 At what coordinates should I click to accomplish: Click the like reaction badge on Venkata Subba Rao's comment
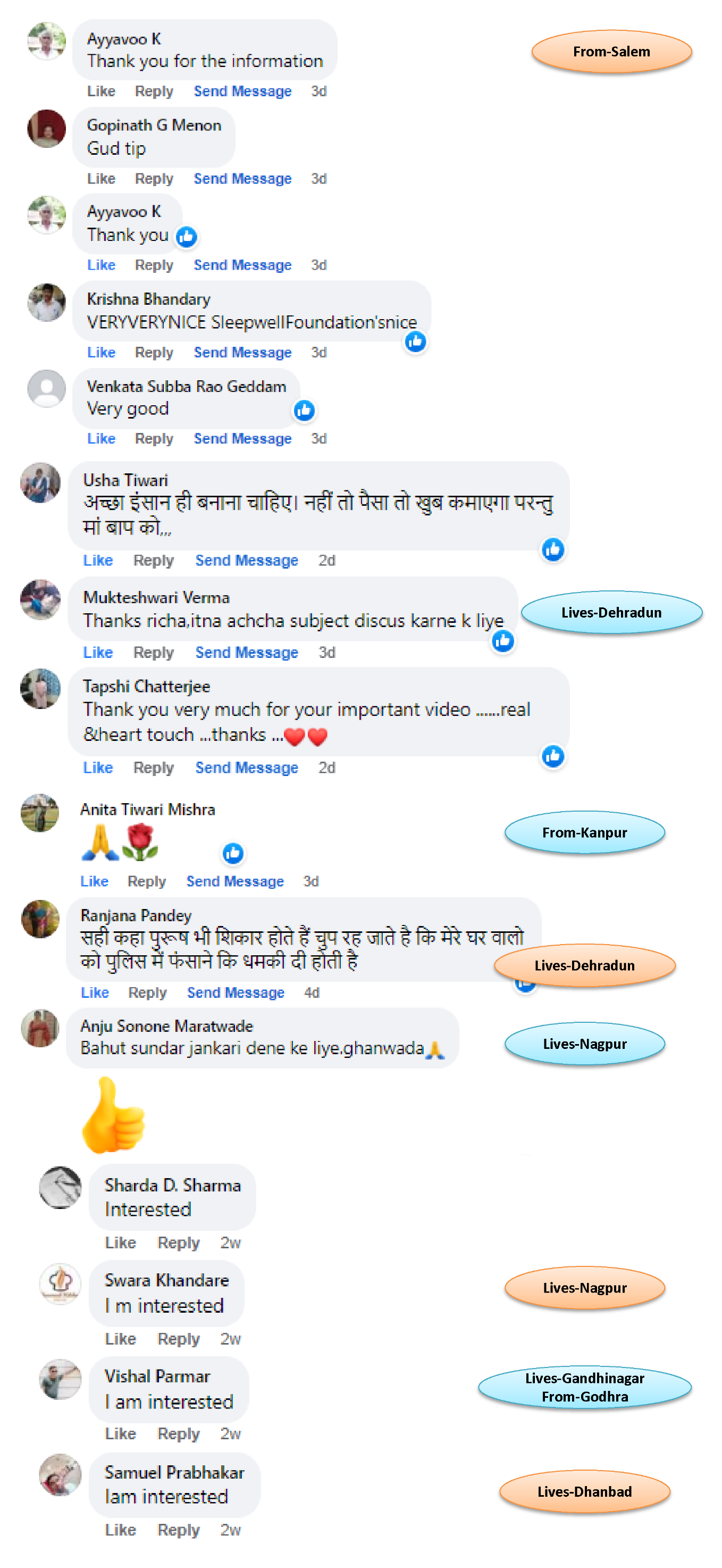click(x=304, y=410)
